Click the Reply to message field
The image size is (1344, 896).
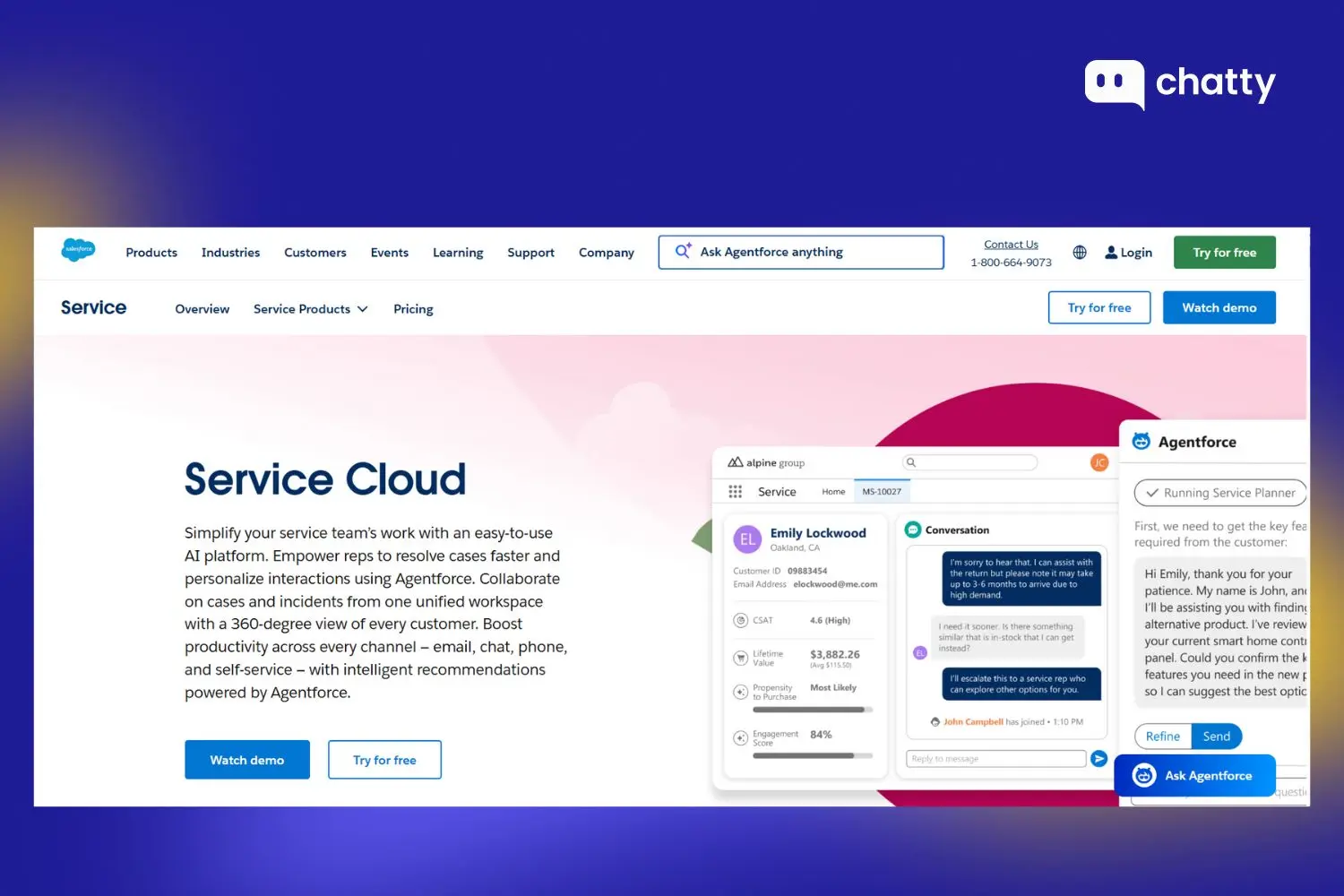(996, 759)
